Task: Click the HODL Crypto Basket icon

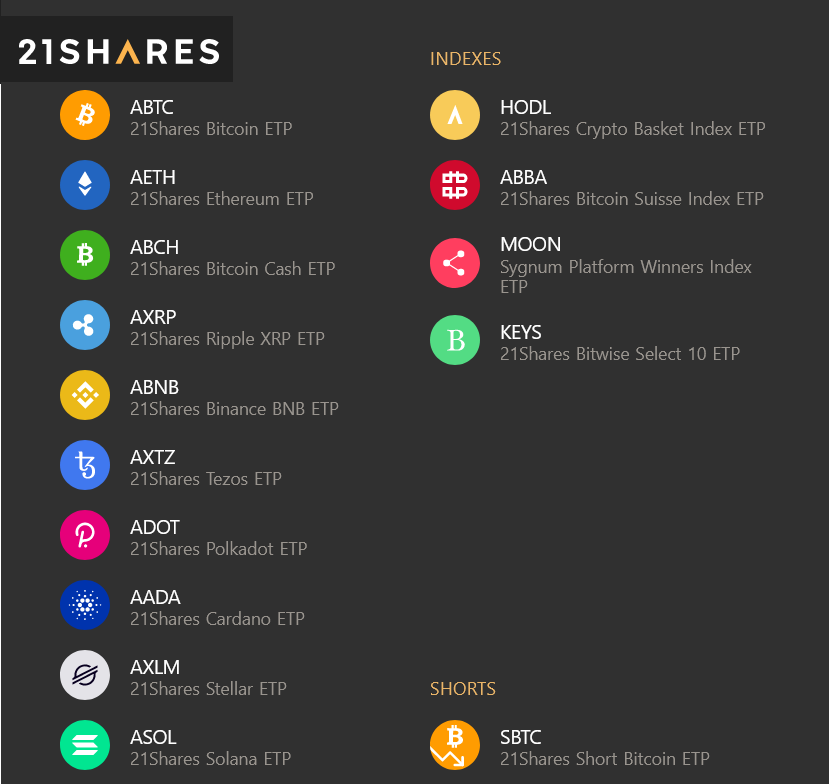Action: (x=455, y=115)
